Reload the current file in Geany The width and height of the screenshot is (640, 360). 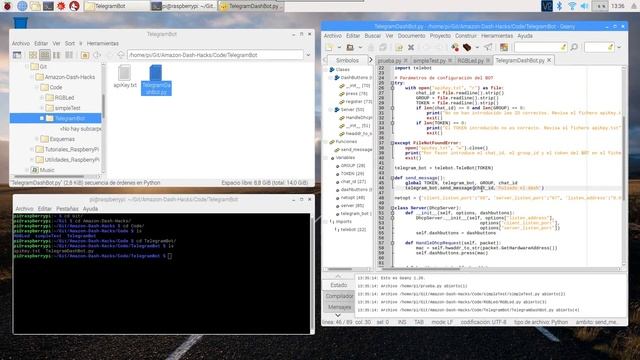pyautogui.click(x=399, y=48)
